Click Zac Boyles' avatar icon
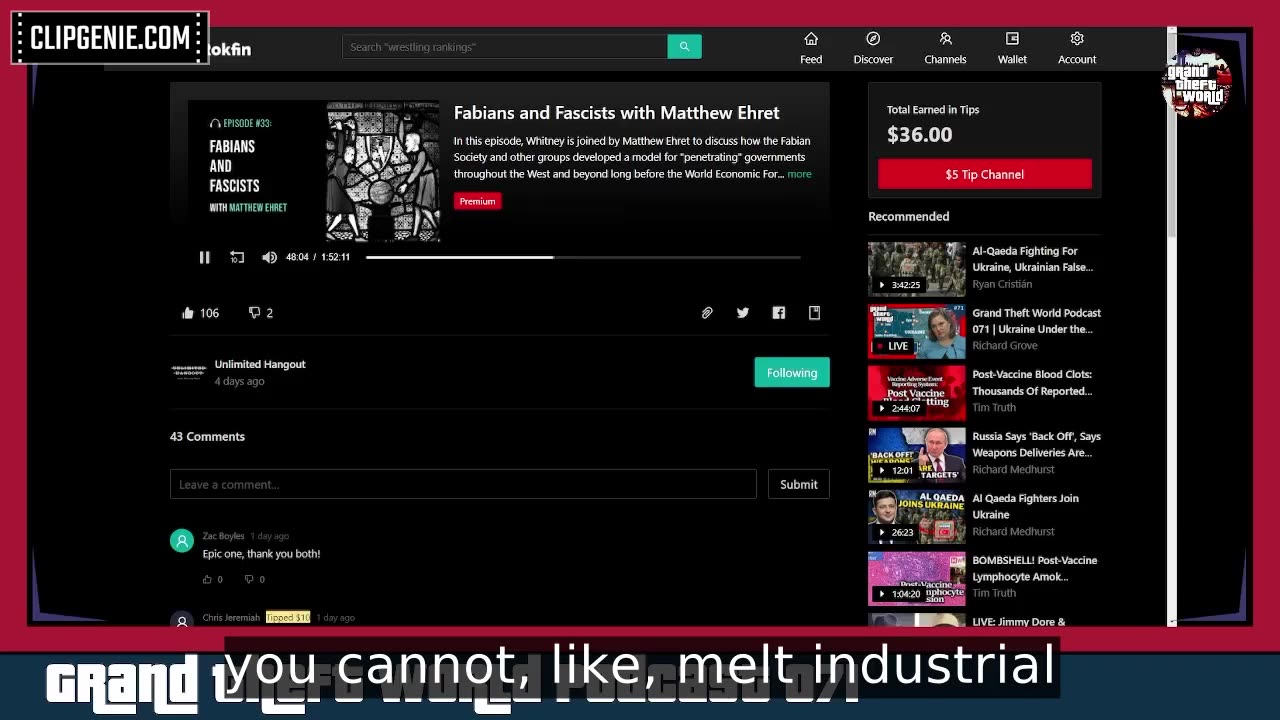 (x=182, y=541)
